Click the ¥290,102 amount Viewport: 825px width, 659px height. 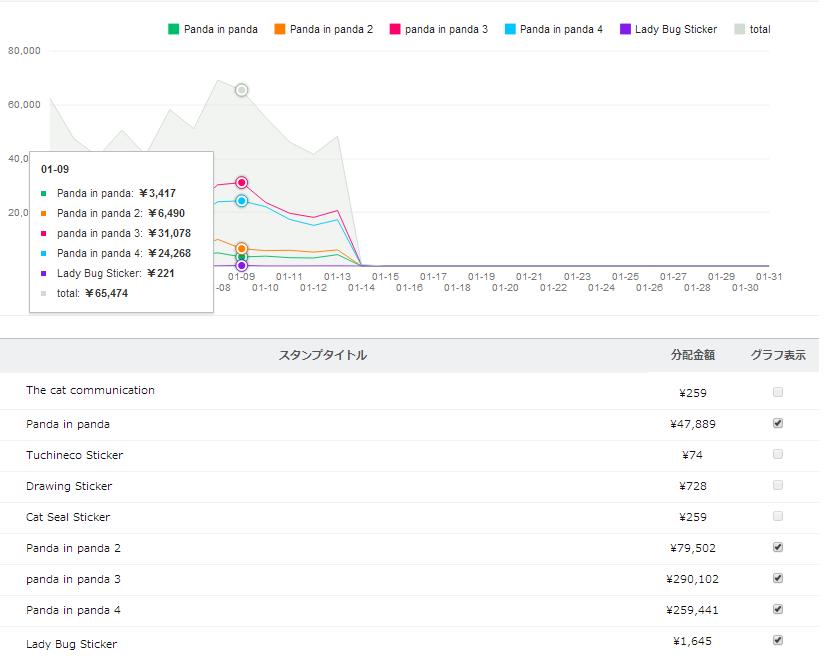pos(692,580)
